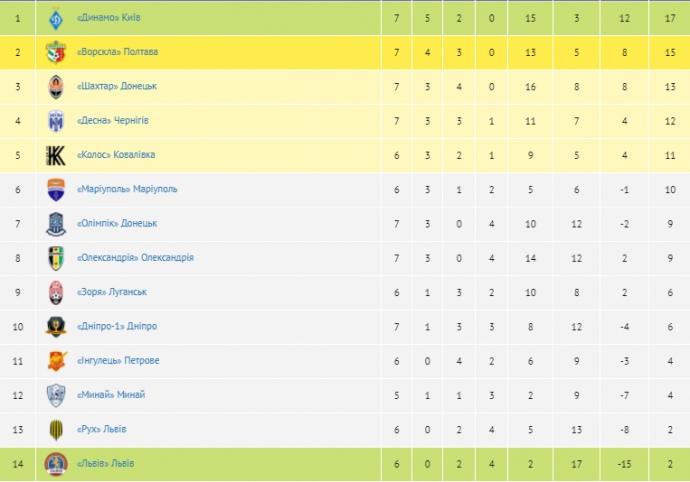Open the «Шахтар» Донецьк team link

[x=117, y=86]
